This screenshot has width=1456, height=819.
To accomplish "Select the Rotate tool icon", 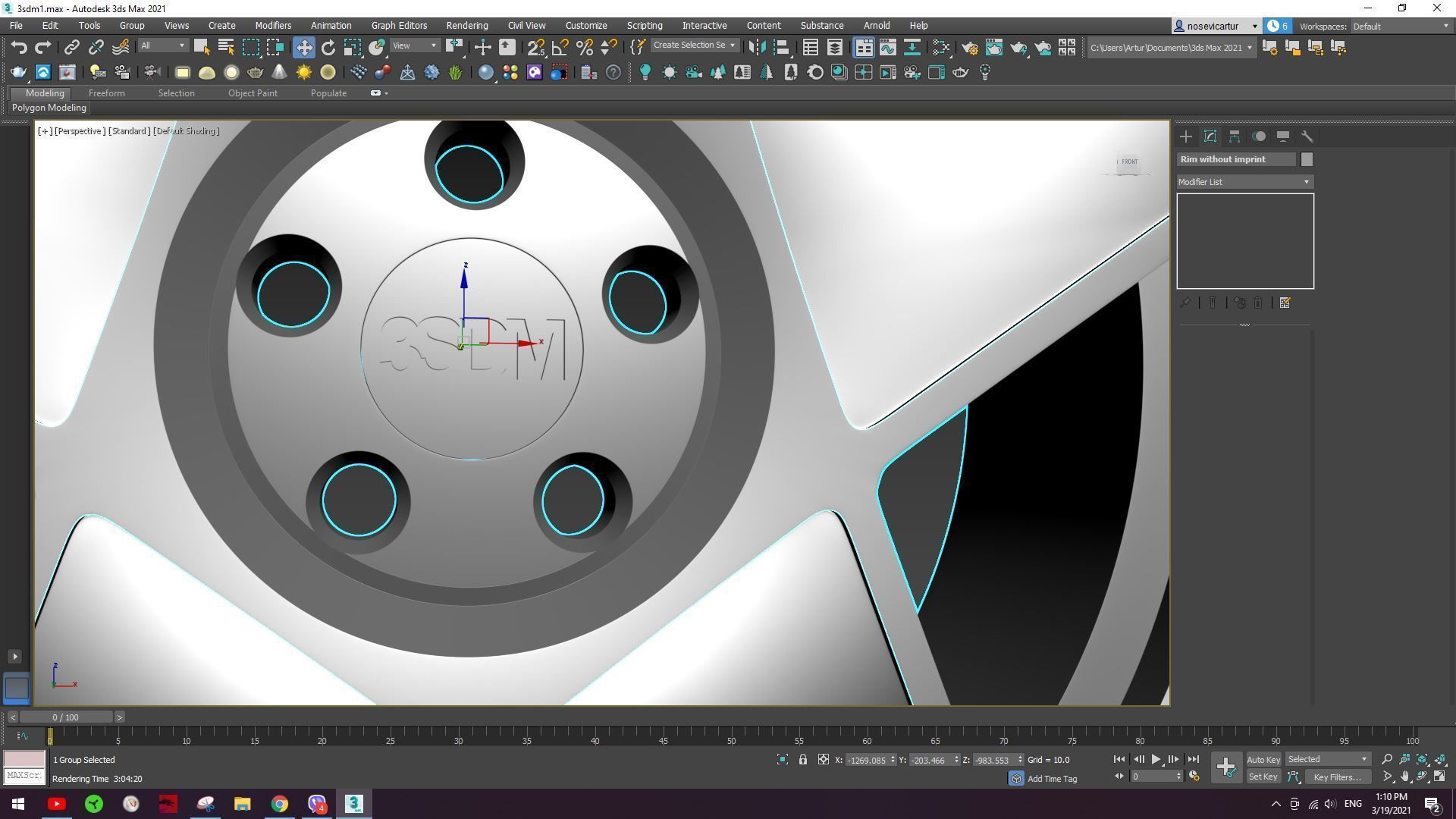I will tap(328, 47).
